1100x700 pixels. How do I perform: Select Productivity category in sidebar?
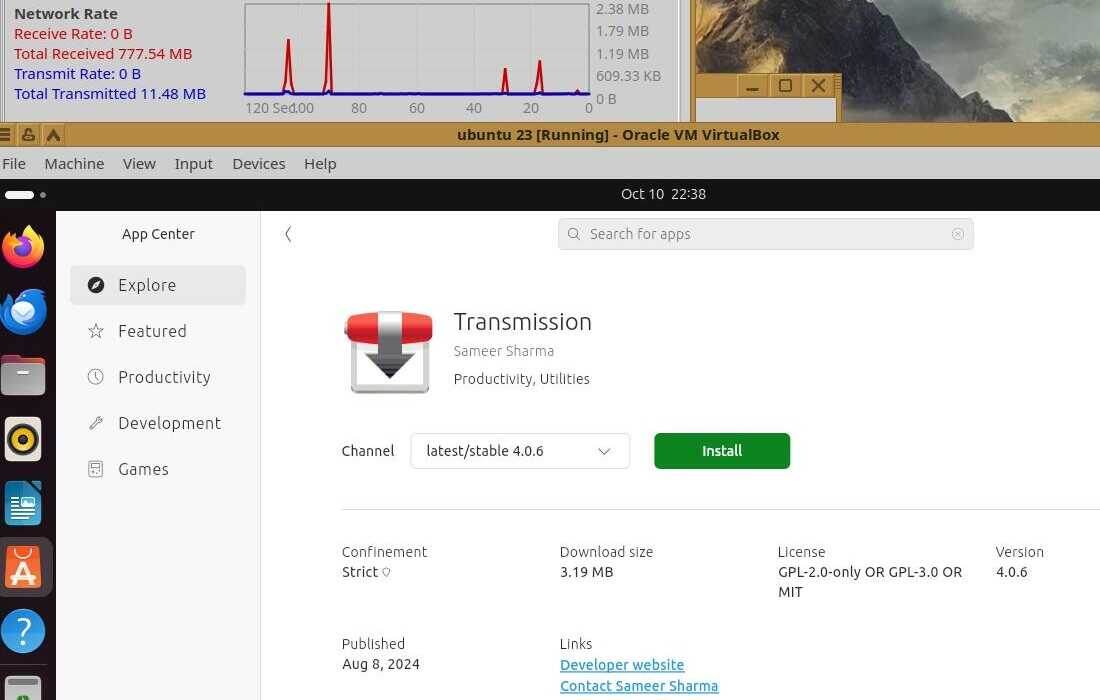pos(158,377)
